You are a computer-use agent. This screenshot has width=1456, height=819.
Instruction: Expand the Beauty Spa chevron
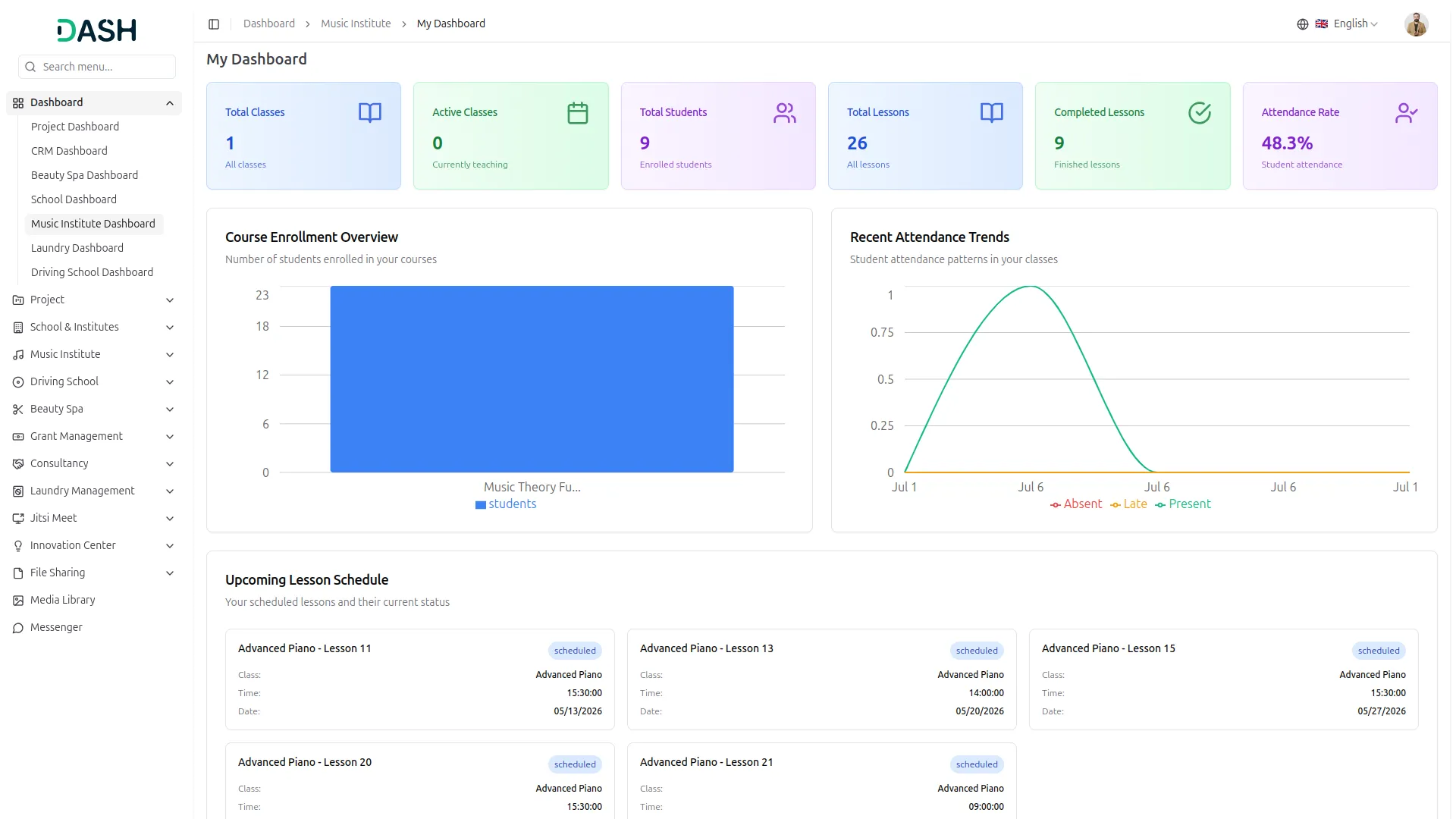[170, 409]
